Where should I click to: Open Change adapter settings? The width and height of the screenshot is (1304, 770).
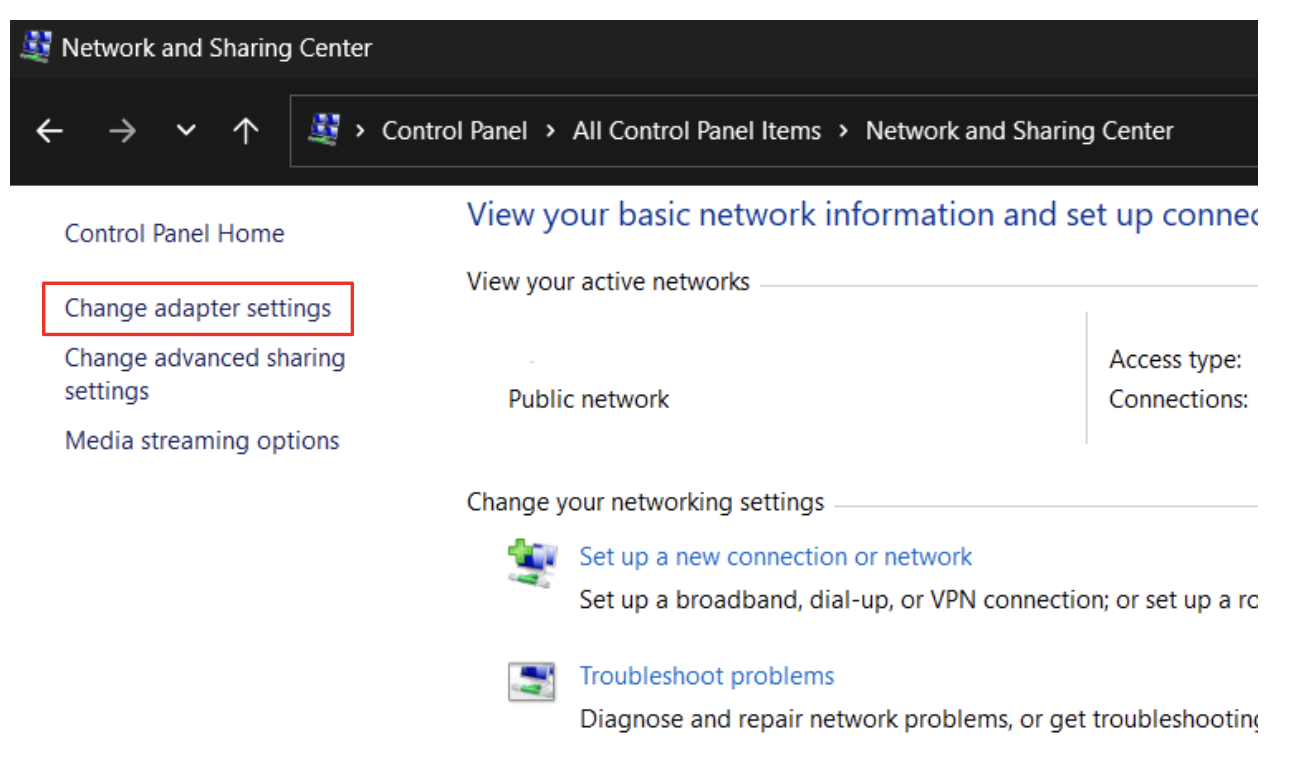click(196, 308)
